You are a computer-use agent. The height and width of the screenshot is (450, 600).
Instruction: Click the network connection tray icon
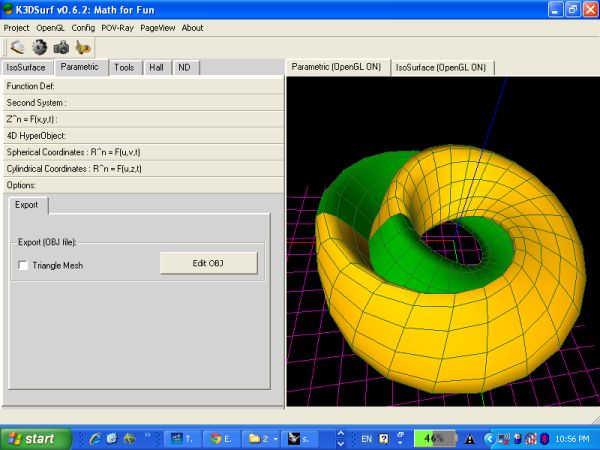coord(504,439)
